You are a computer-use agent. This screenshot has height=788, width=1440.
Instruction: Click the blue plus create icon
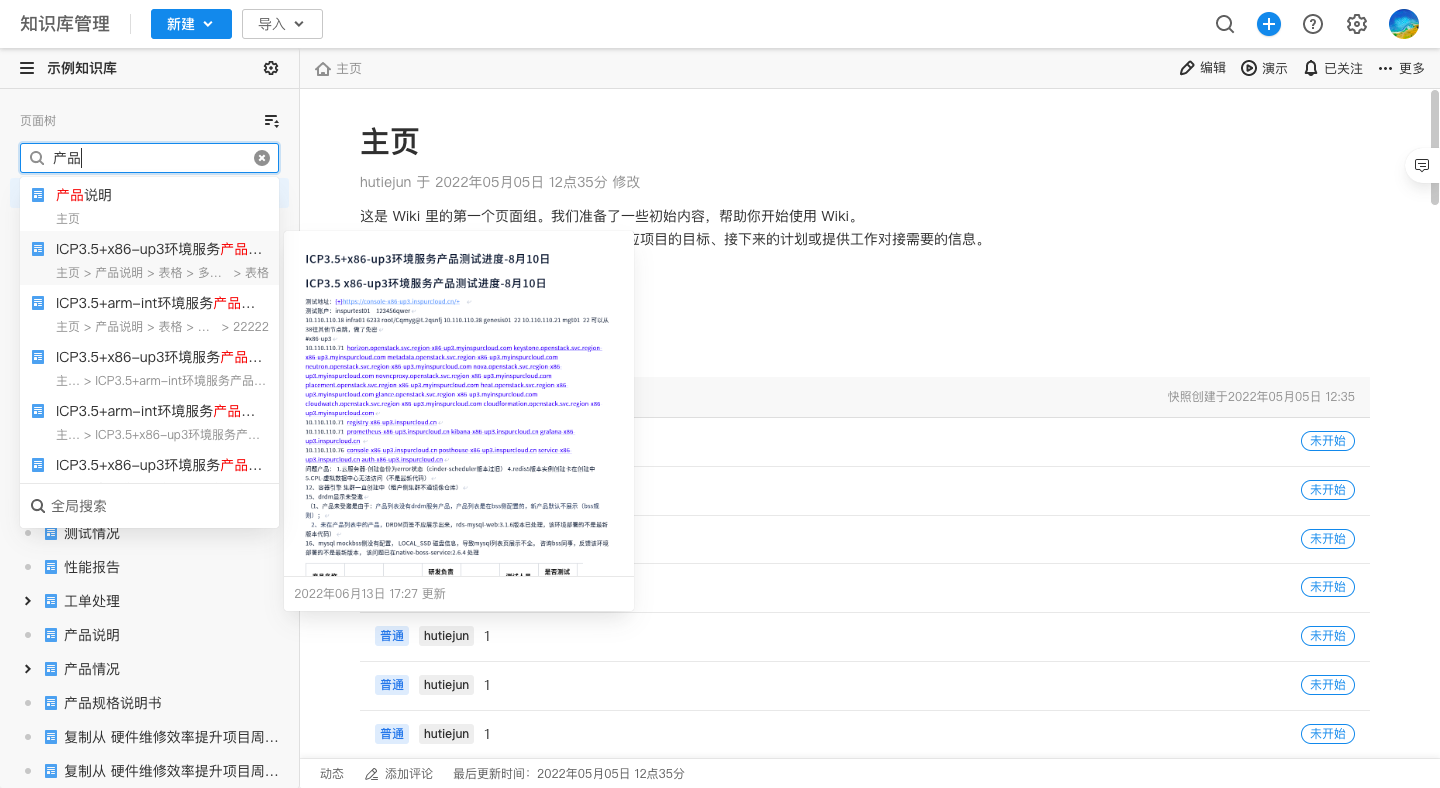(x=1269, y=24)
